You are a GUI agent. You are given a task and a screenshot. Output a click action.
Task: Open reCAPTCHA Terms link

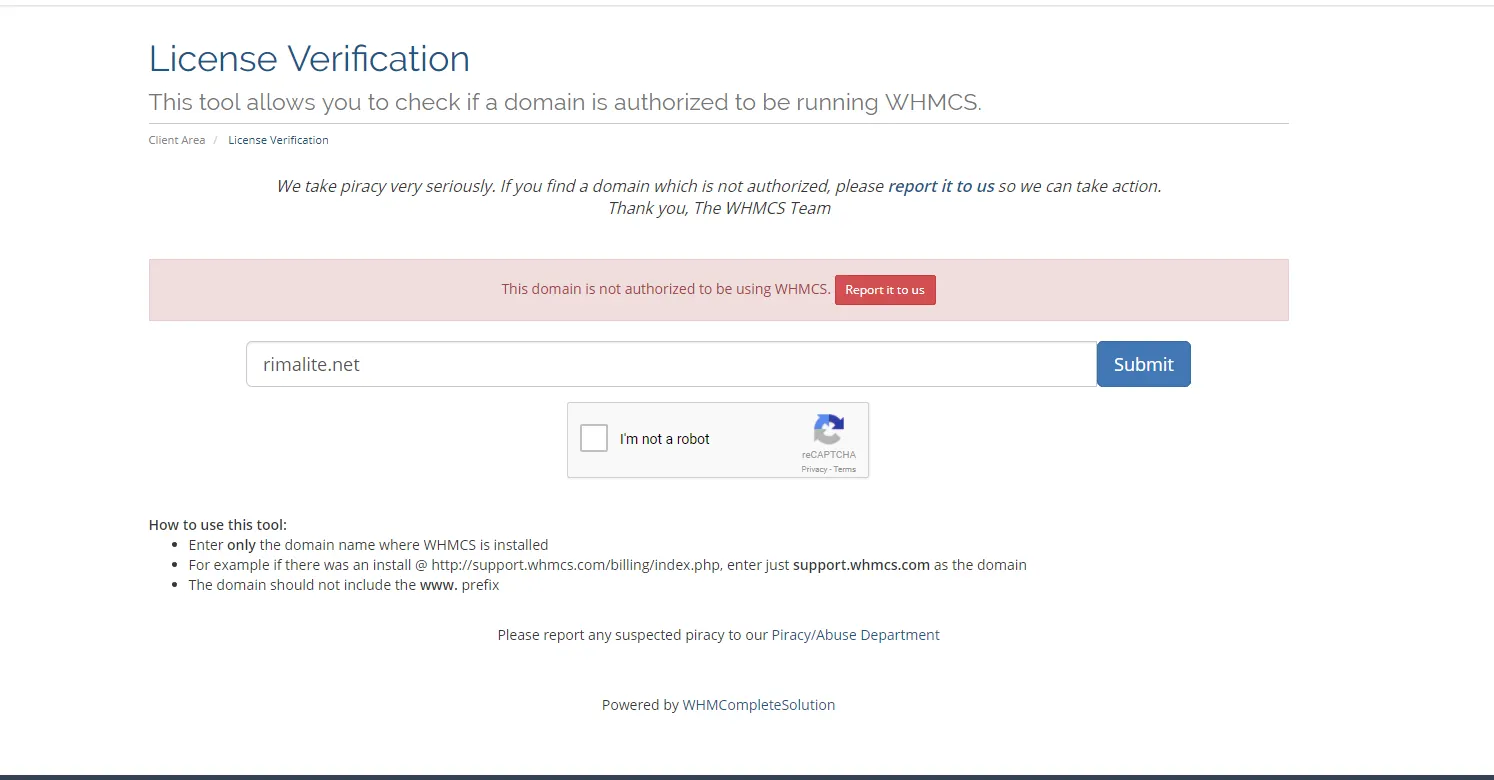pyautogui.click(x=845, y=469)
